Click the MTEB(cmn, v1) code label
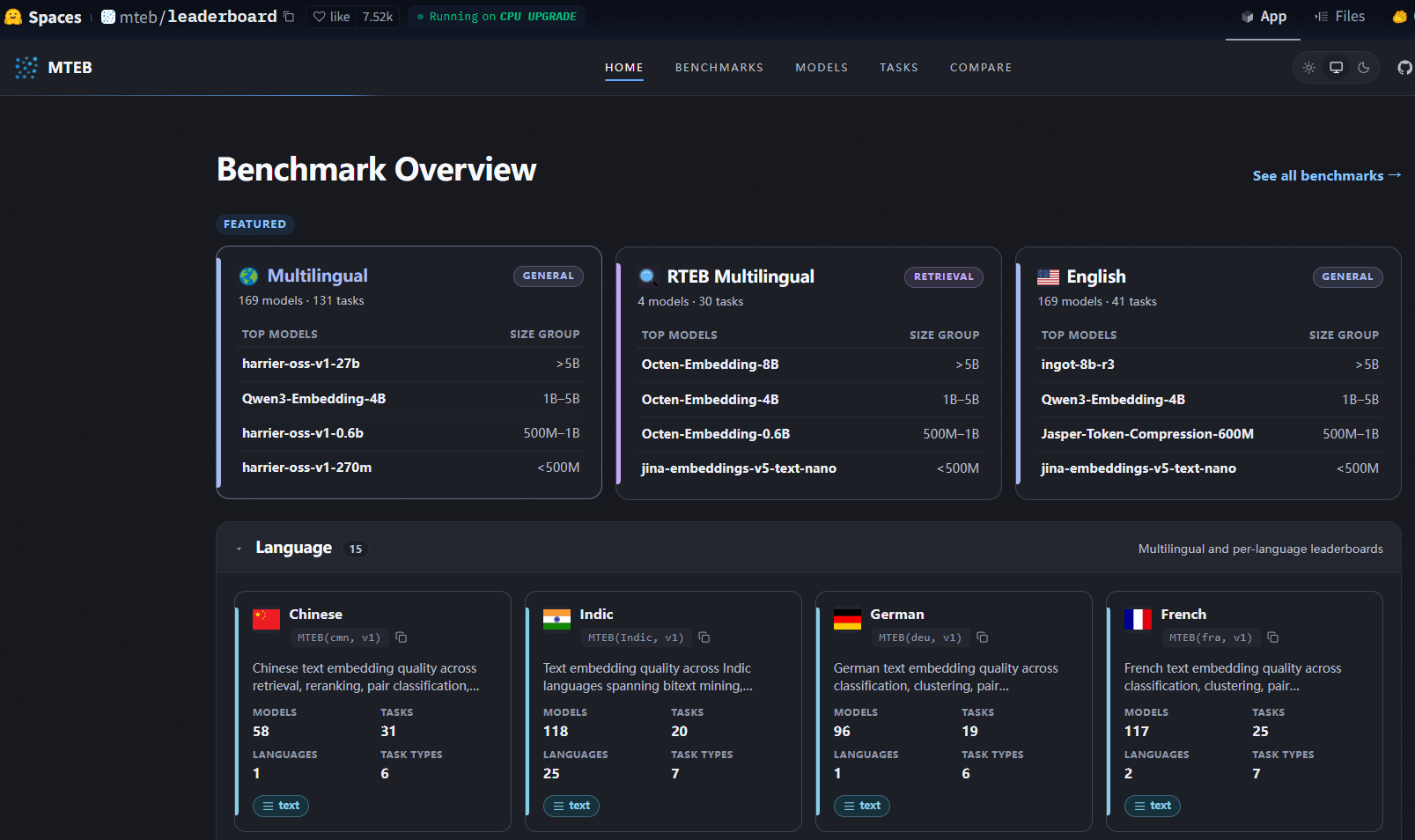Viewport: 1415px width, 840px height. pos(339,637)
